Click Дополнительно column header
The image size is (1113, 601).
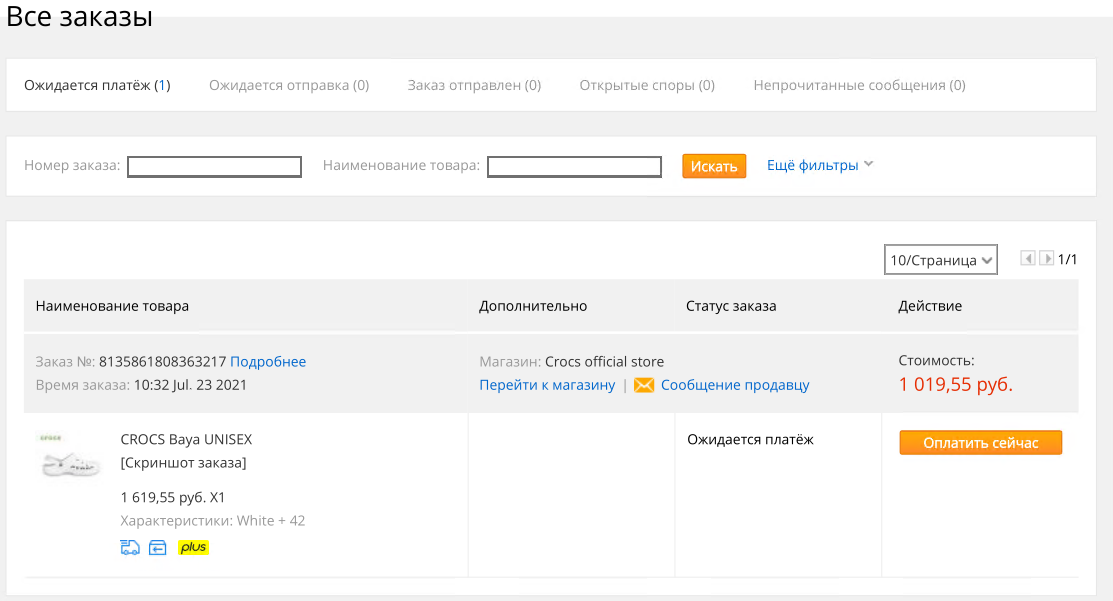click(x=533, y=306)
